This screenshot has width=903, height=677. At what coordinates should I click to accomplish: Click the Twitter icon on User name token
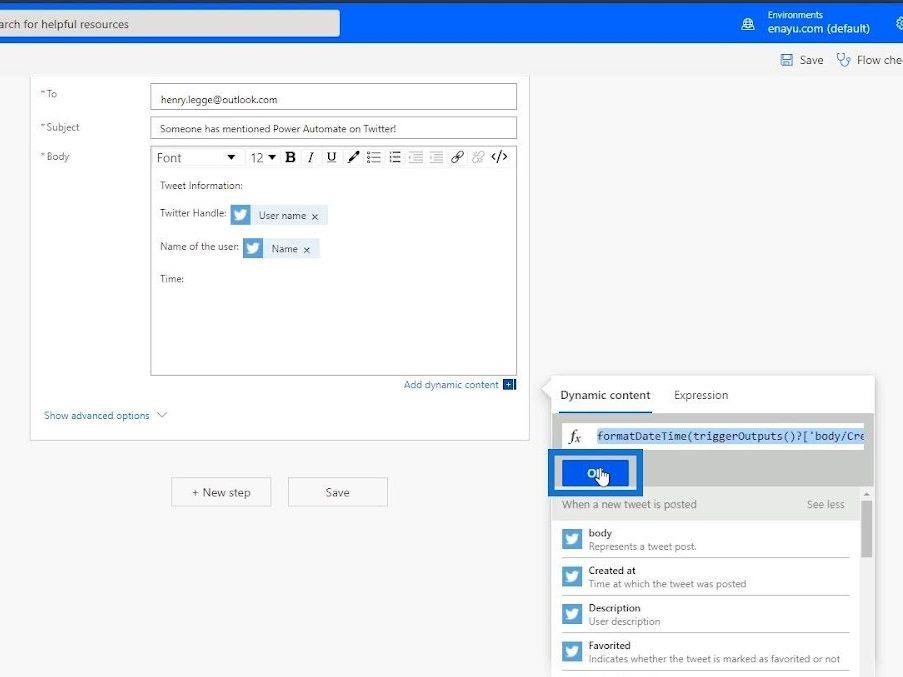click(x=241, y=215)
